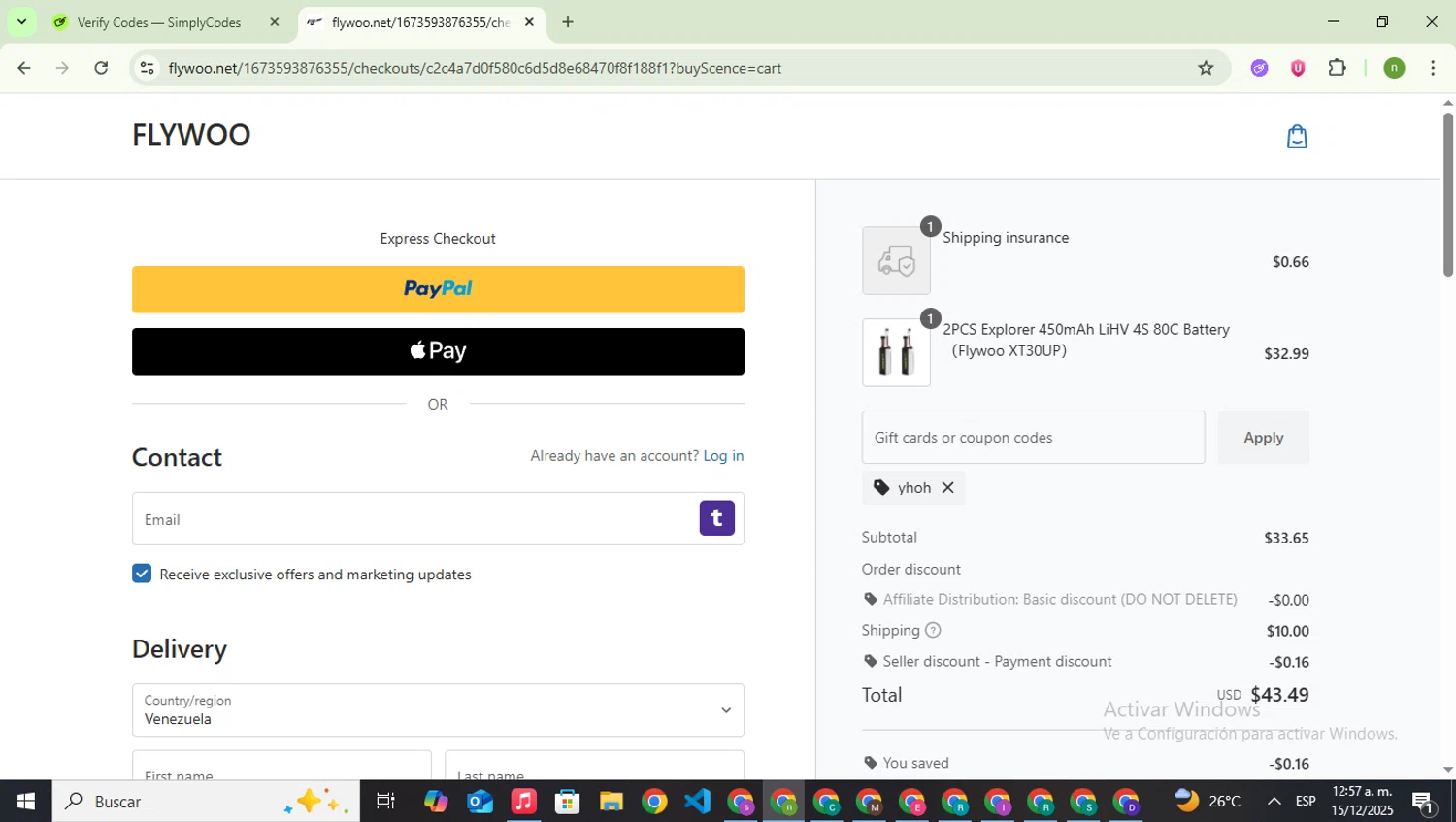Click the Explorer 450mAh battery thumbnail

tap(896, 353)
